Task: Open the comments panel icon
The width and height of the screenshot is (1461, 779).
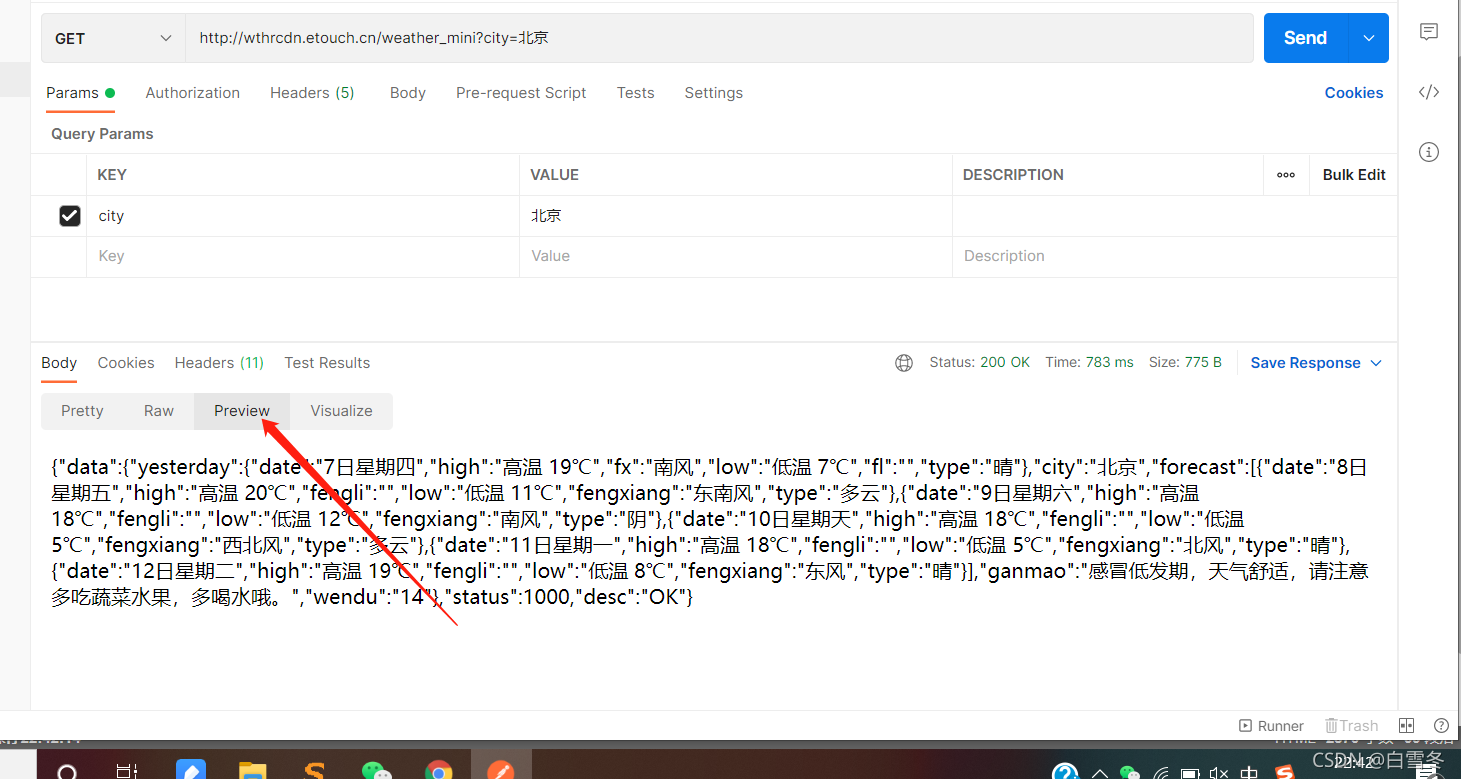Action: [x=1429, y=32]
